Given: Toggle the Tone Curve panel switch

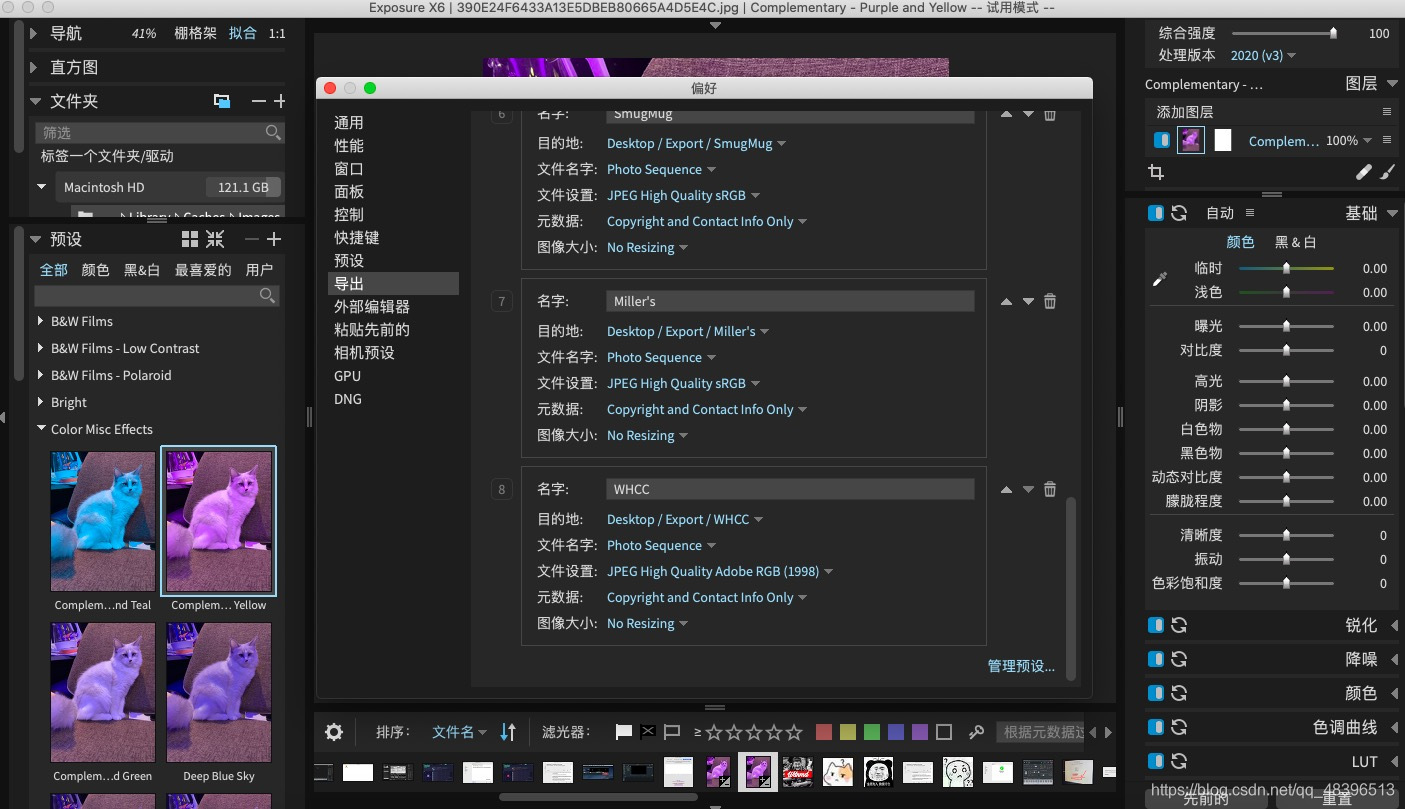Looking at the screenshot, I should [x=1156, y=727].
